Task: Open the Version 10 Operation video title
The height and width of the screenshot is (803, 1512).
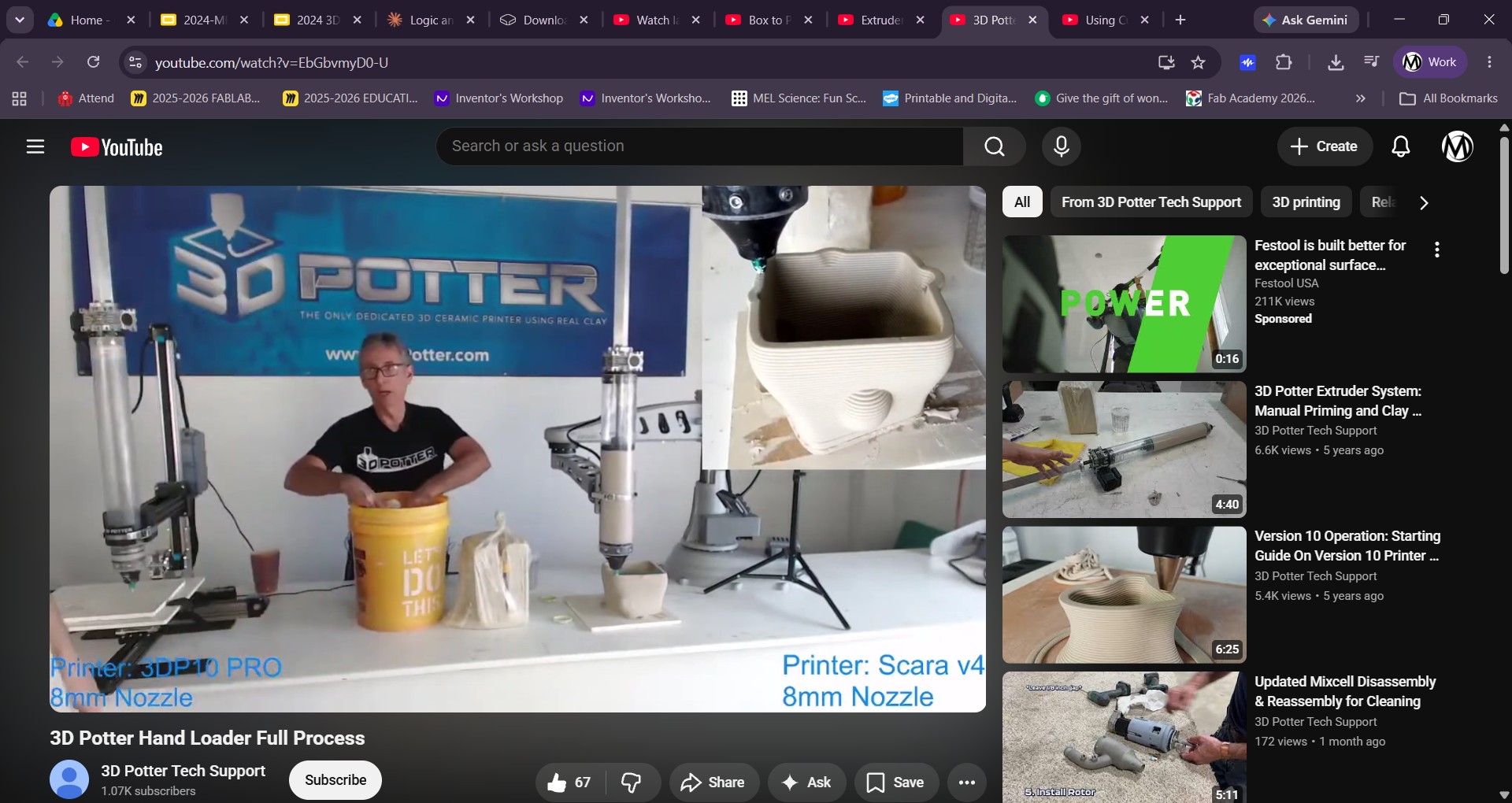Action: coord(1347,546)
